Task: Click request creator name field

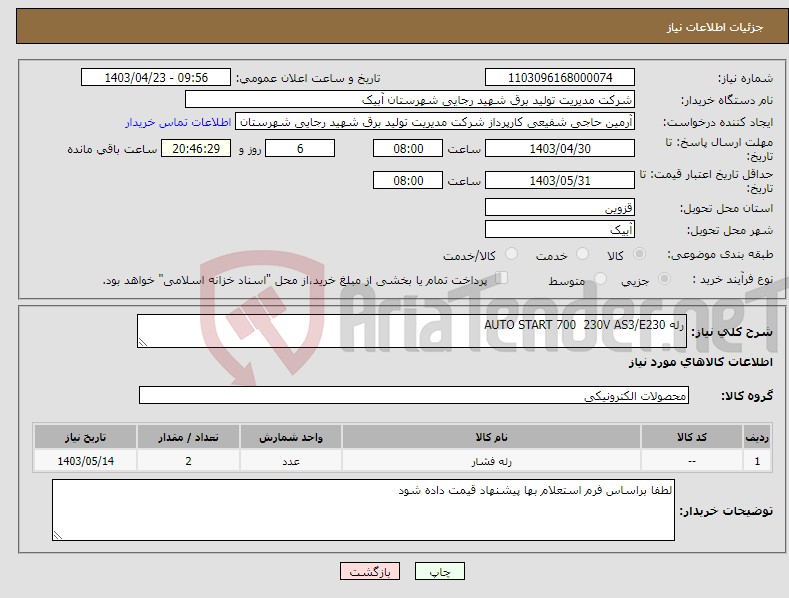Action: pyautogui.click(x=435, y=122)
